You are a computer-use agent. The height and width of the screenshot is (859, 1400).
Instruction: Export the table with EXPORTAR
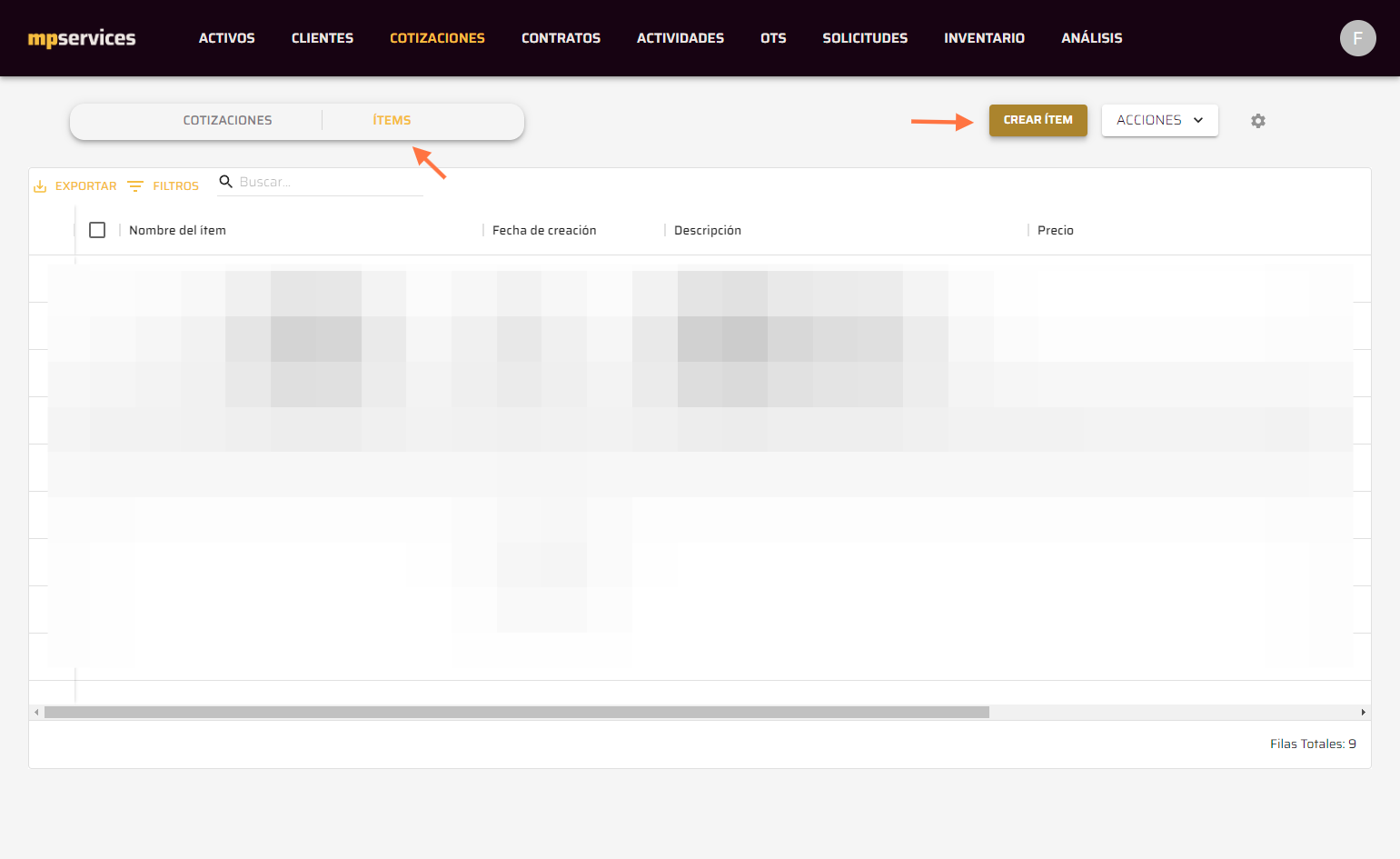coord(75,186)
